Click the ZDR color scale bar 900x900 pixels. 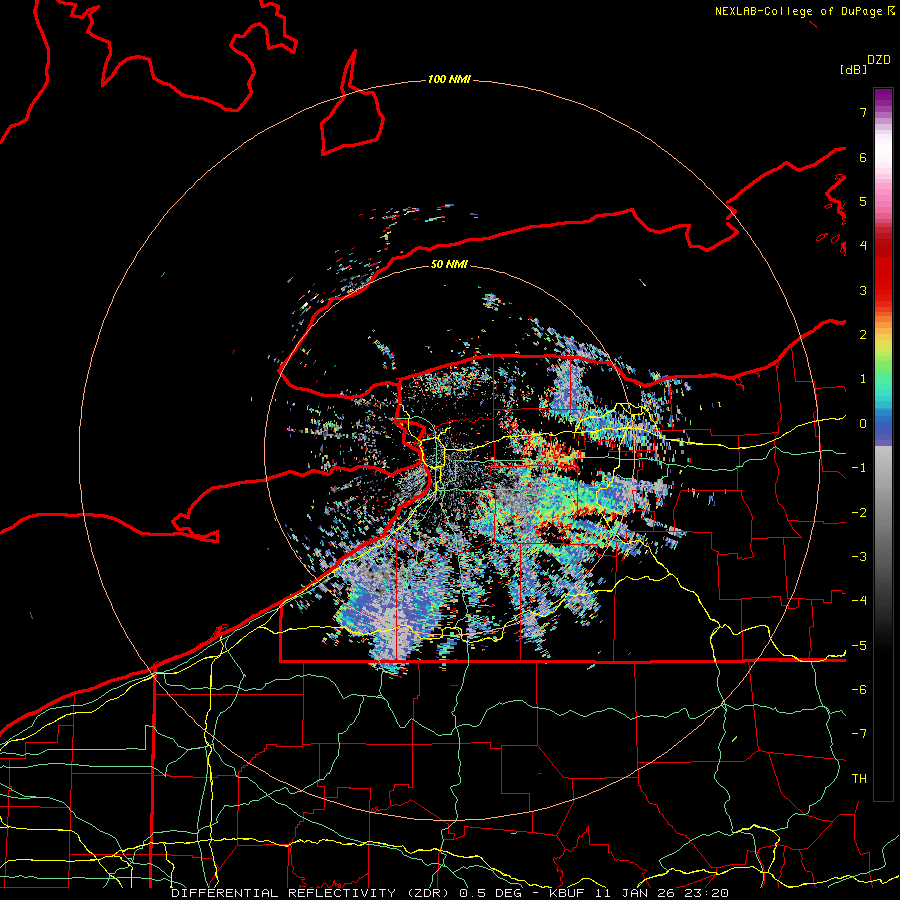click(x=883, y=444)
